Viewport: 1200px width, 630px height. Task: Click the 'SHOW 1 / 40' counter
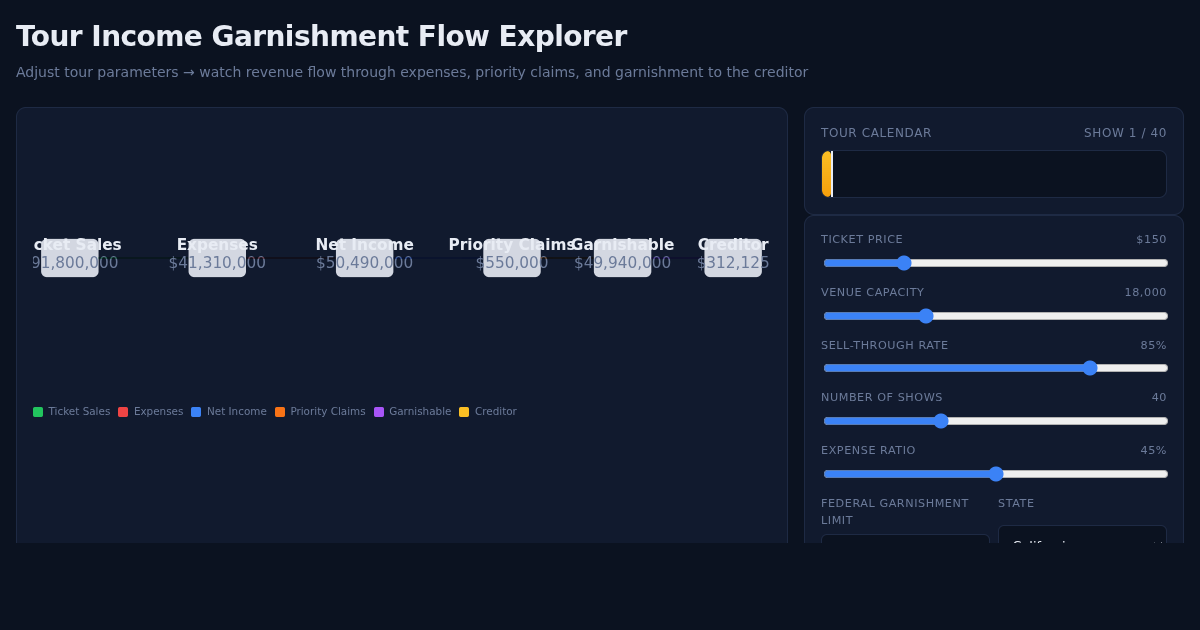tap(1125, 133)
